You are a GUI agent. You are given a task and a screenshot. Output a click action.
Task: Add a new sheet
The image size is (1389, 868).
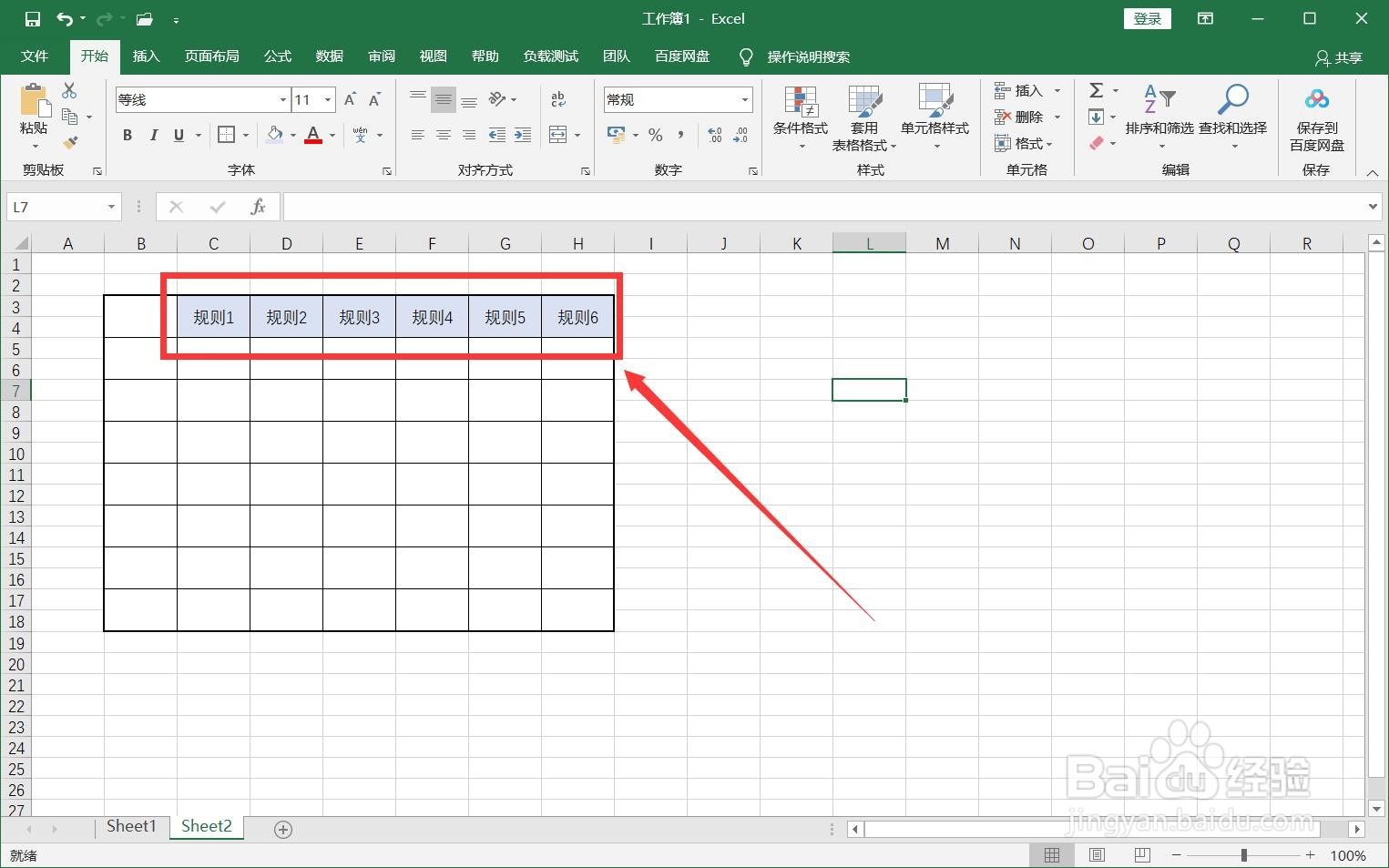pyautogui.click(x=283, y=829)
